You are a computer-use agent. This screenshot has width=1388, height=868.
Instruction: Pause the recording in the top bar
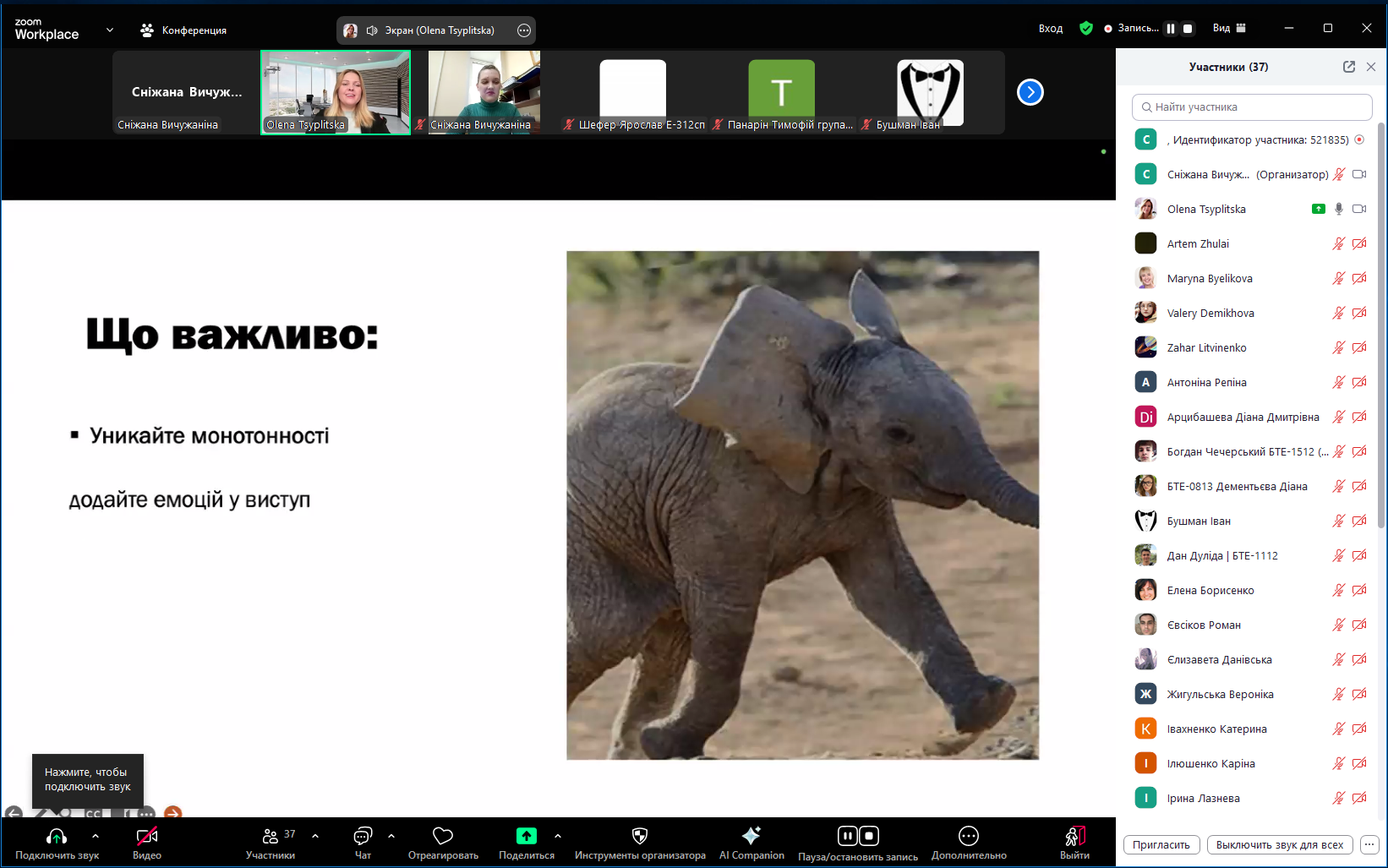click(x=1171, y=29)
